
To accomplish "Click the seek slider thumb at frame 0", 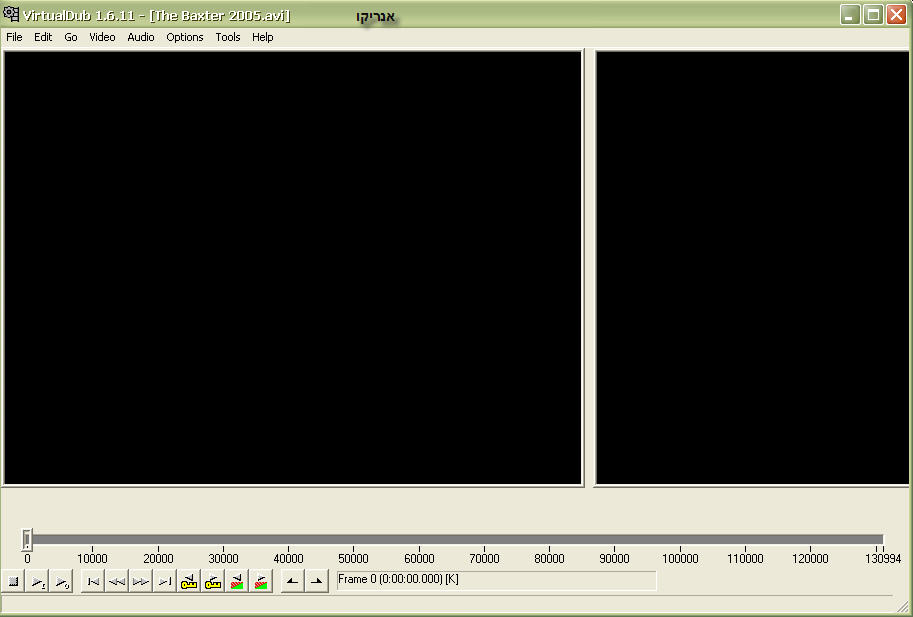I will click(27, 540).
